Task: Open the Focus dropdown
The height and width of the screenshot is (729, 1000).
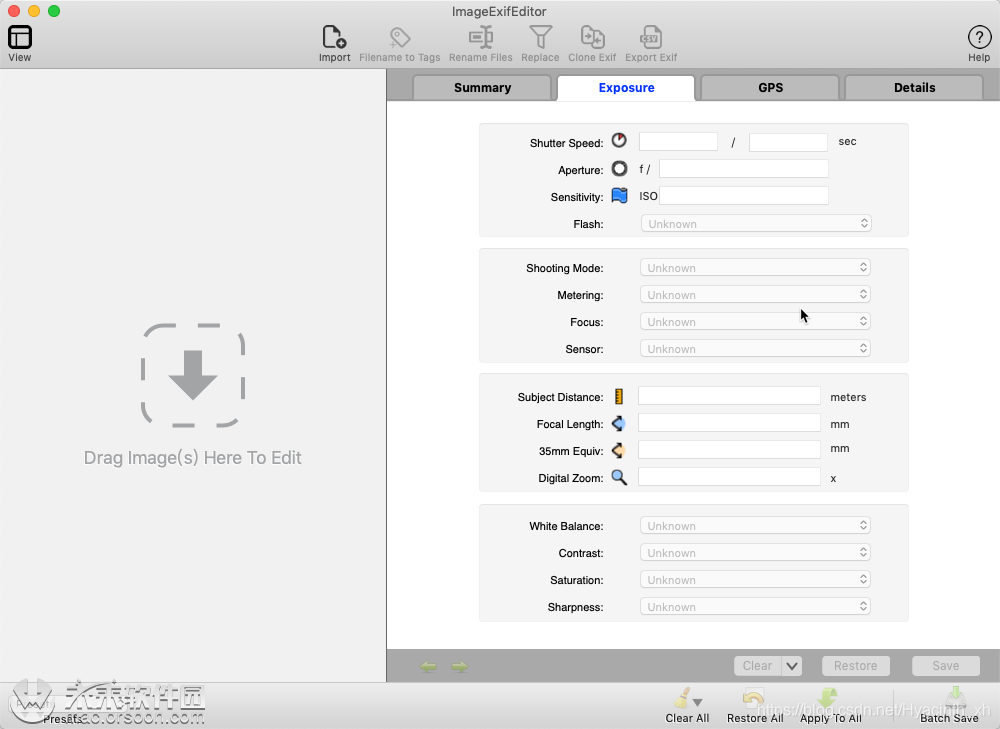Action: (755, 321)
